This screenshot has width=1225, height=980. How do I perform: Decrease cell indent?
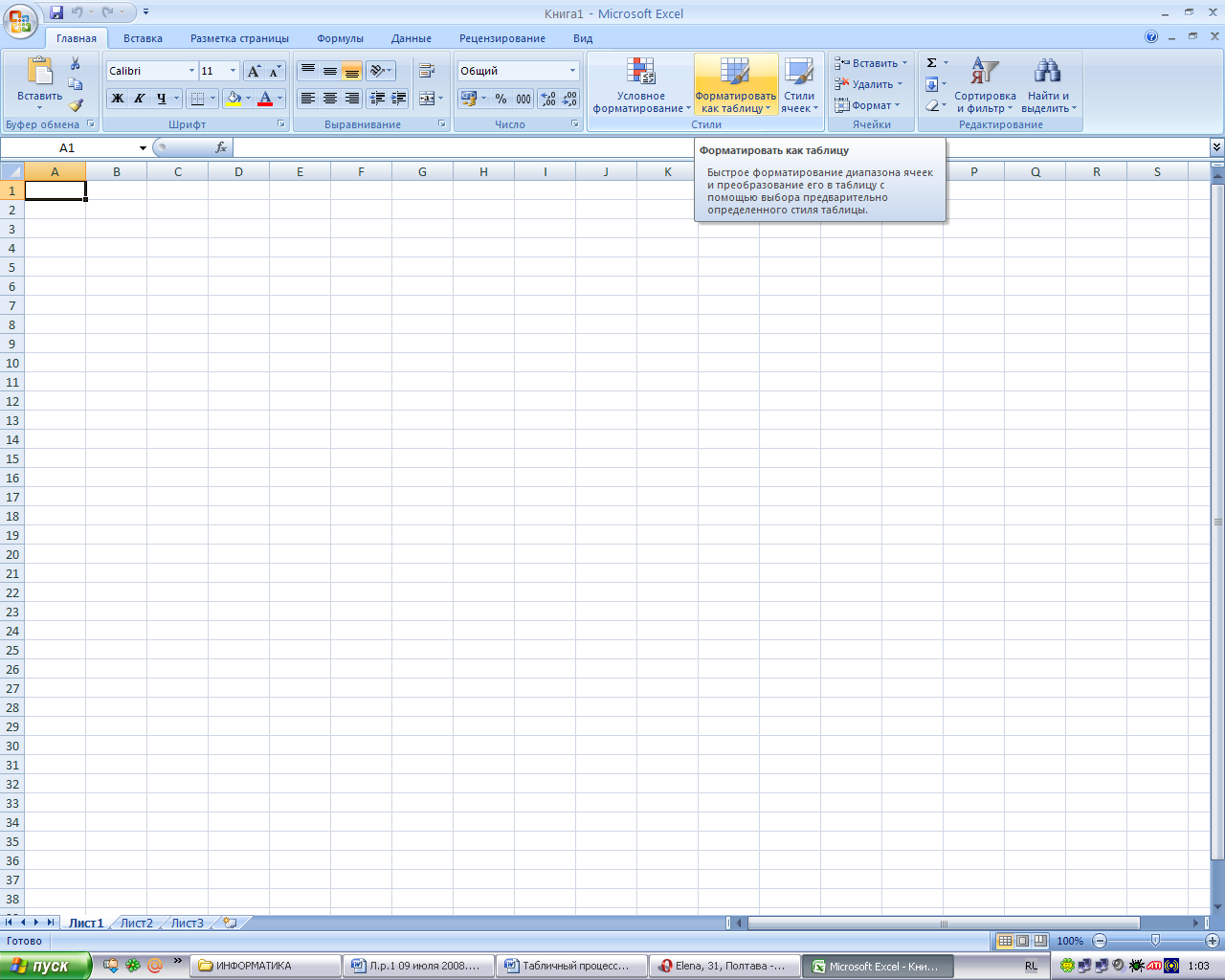point(378,99)
